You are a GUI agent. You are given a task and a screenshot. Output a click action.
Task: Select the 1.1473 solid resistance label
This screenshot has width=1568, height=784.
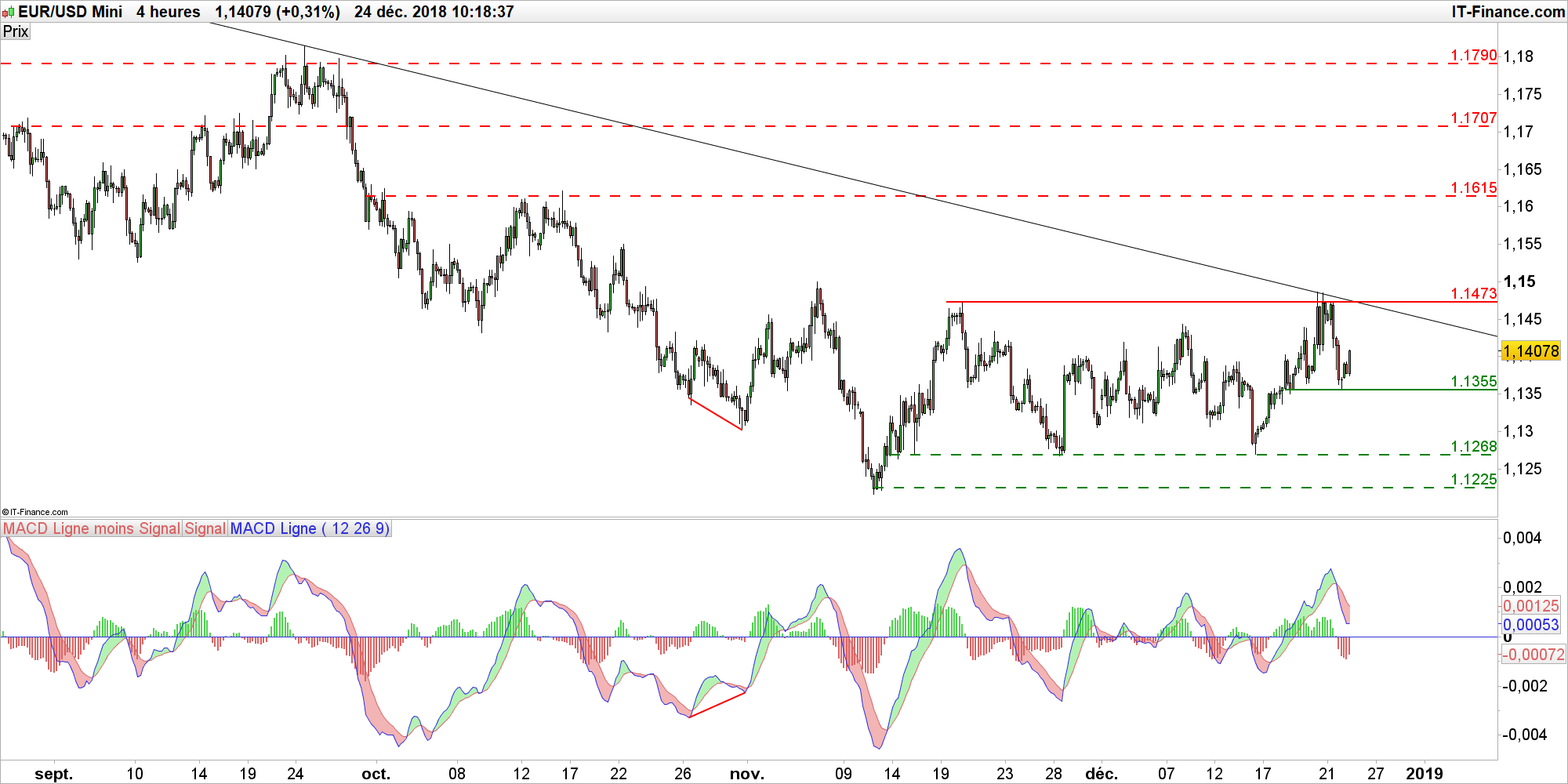[x=1473, y=294]
